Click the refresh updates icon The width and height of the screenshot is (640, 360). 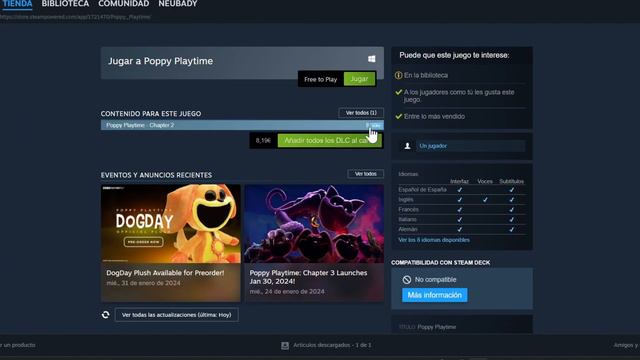click(106, 315)
